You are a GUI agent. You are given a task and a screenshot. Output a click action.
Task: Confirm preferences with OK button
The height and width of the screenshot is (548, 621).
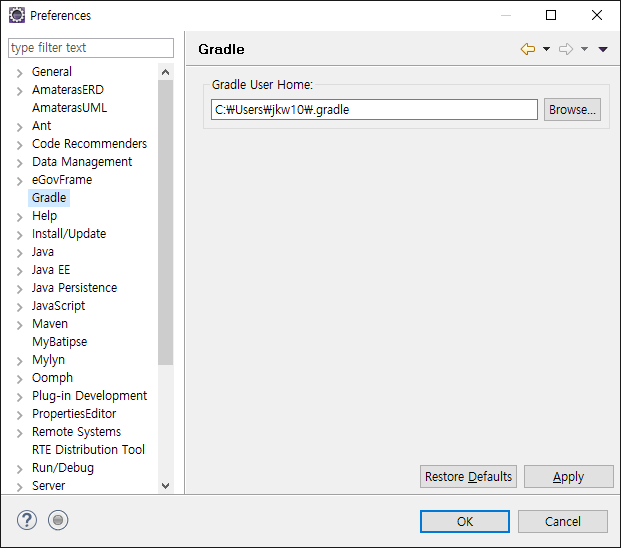(465, 521)
